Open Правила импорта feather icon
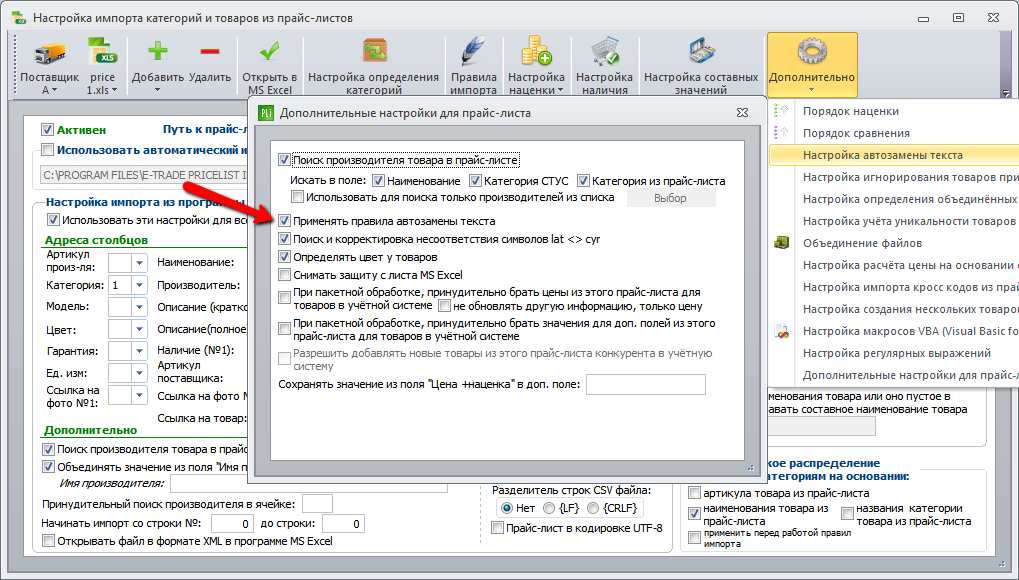Image resolution: width=1019 pixels, height=580 pixels. (473, 52)
